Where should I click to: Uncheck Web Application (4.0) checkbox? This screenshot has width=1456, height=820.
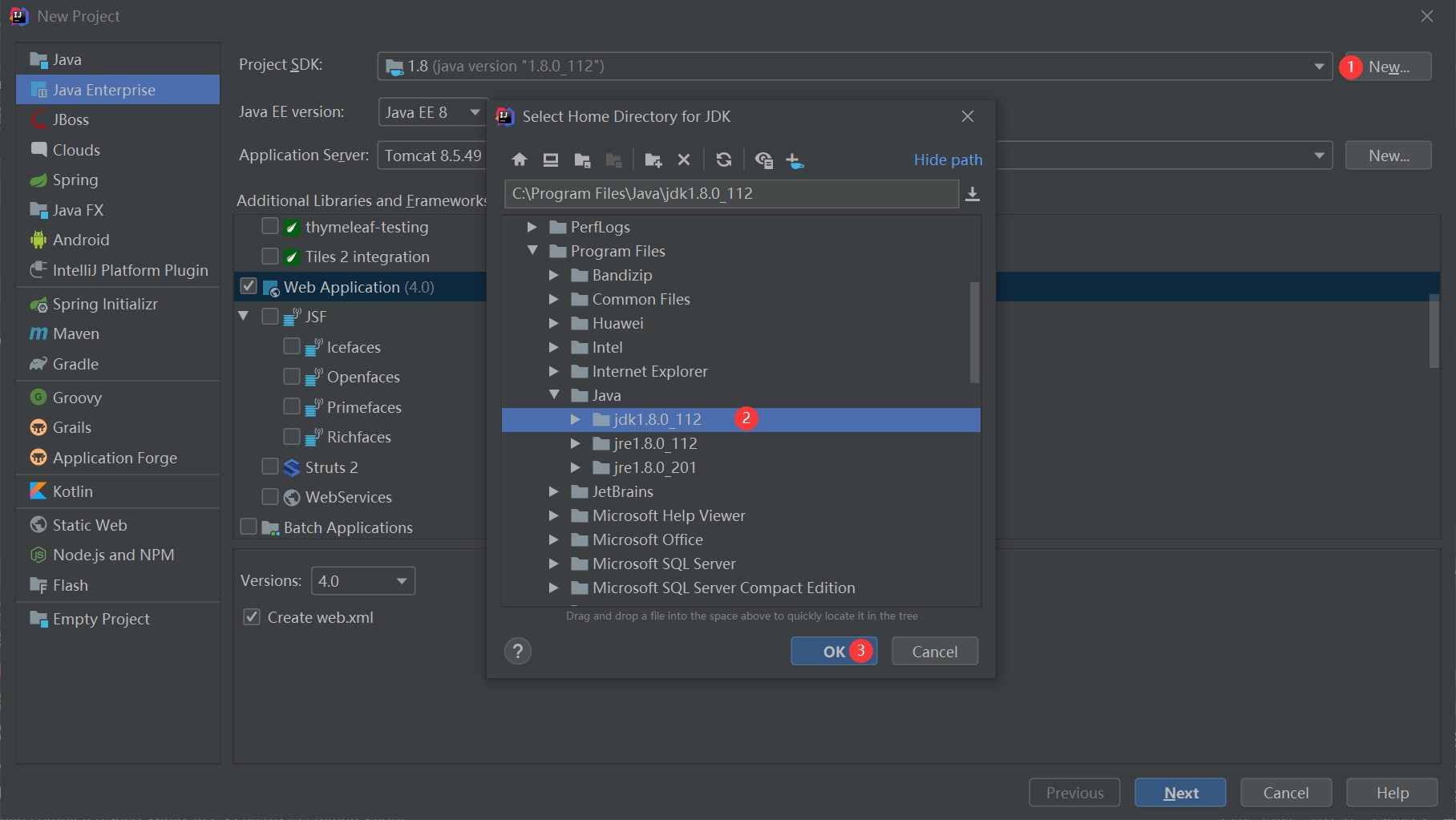coord(249,286)
